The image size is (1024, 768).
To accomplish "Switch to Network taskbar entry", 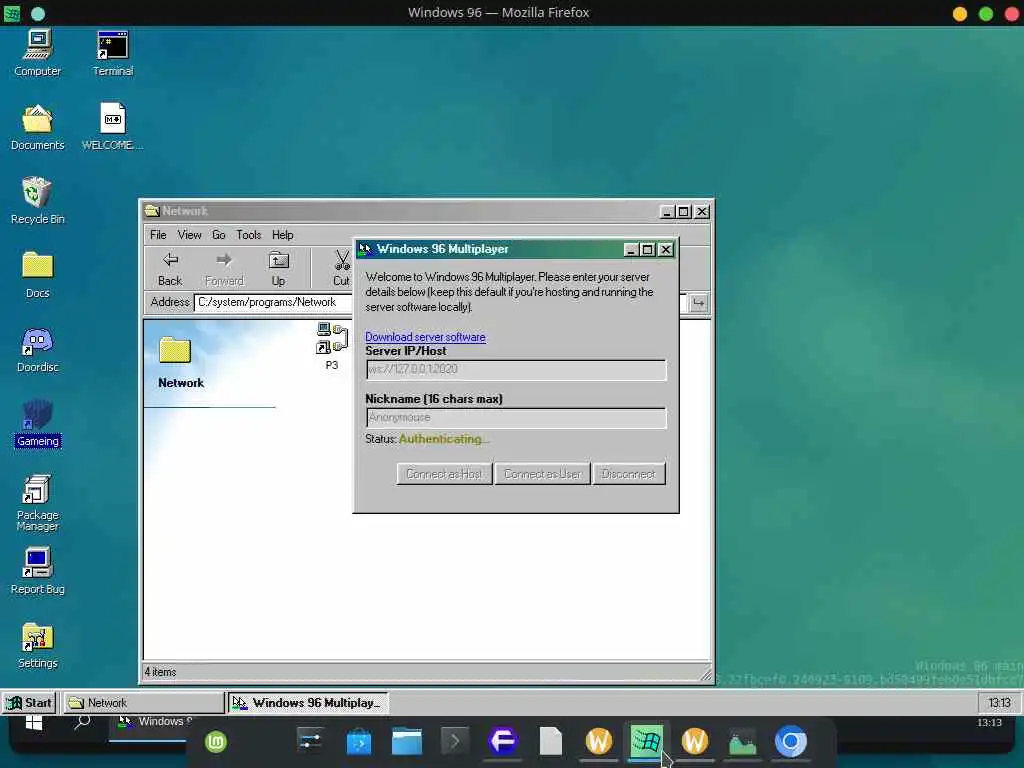I will (144, 703).
